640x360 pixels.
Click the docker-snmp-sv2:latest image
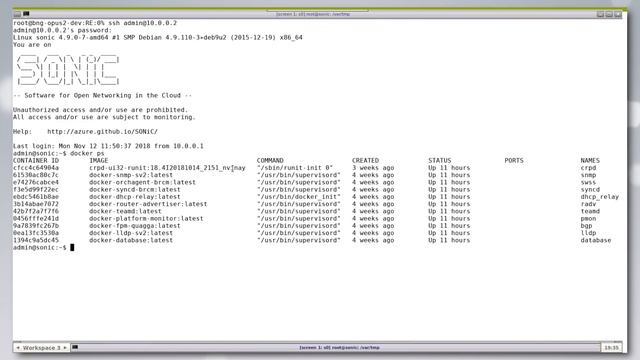[x=131, y=175]
